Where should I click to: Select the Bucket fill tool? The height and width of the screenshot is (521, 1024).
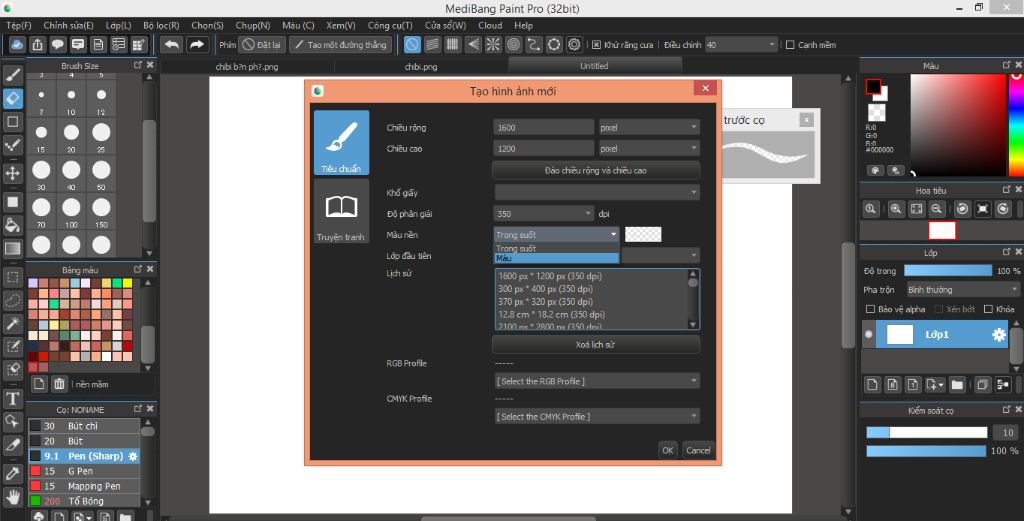(x=12, y=226)
